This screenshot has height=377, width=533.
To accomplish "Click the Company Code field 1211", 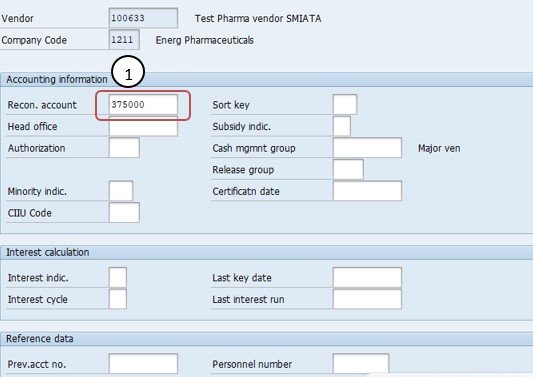I will pyautogui.click(x=124, y=40).
